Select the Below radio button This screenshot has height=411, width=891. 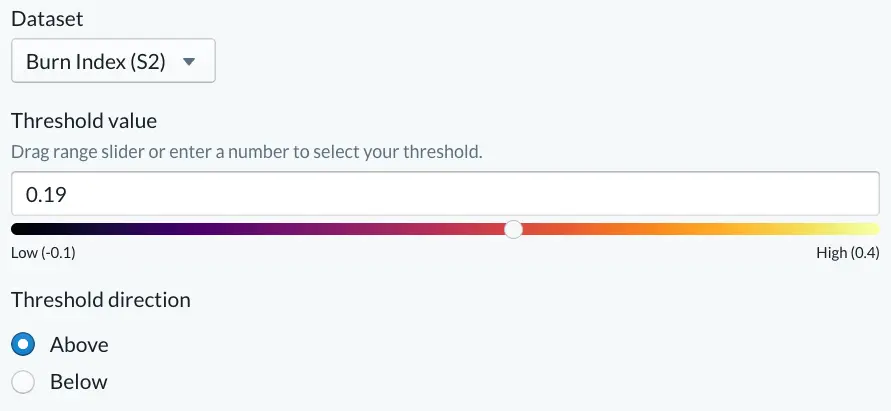pyautogui.click(x=23, y=381)
